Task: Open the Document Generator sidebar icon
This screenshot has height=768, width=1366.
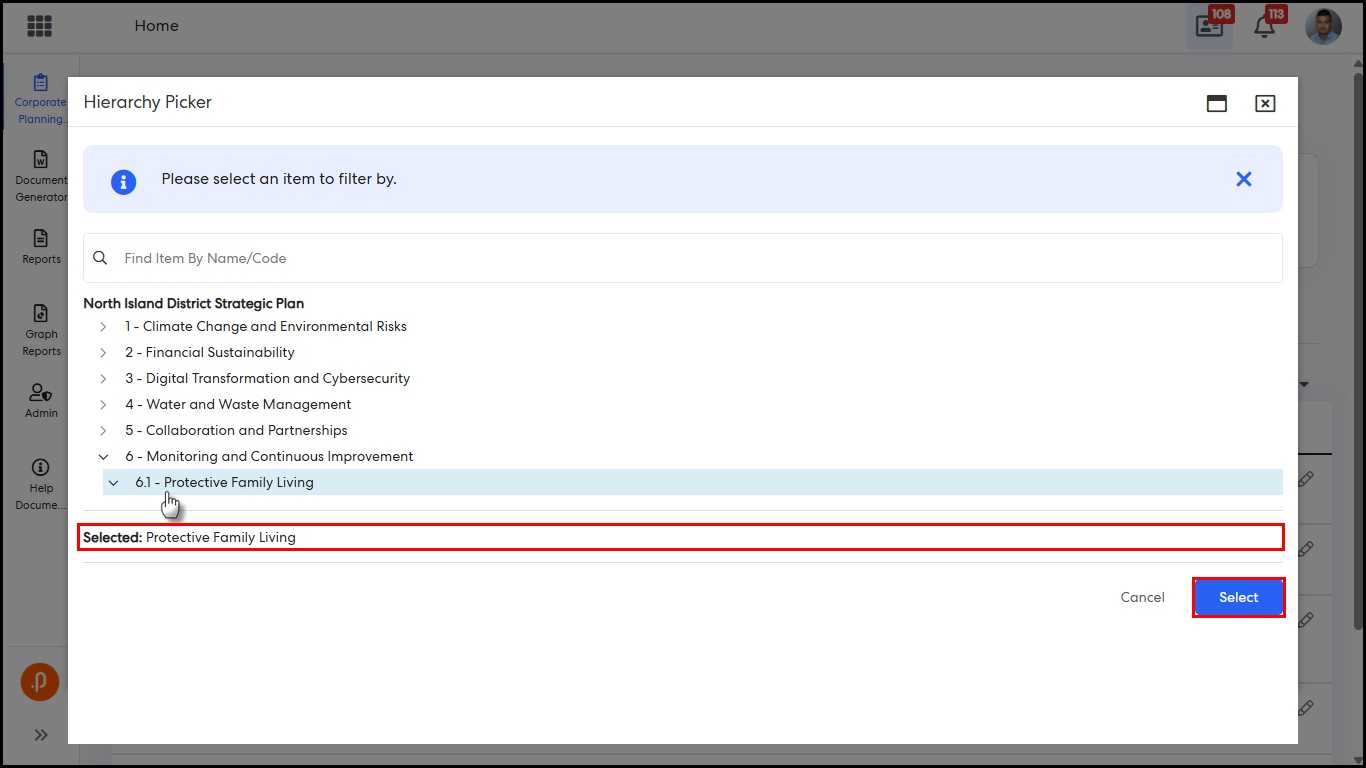Action: (41, 176)
